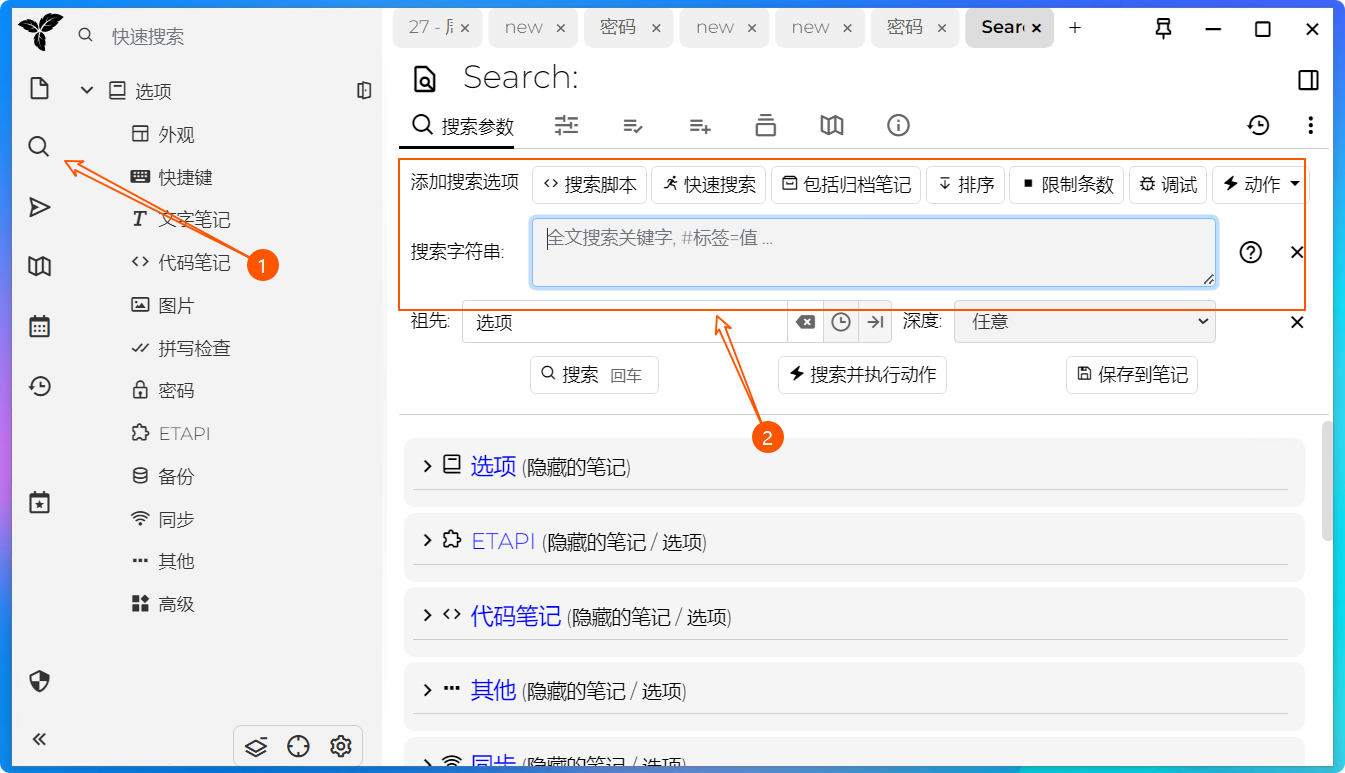The width and height of the screenshot is (1345, 773).
Task: Open the 动作 dropdown
Action: click(1260, 184)
